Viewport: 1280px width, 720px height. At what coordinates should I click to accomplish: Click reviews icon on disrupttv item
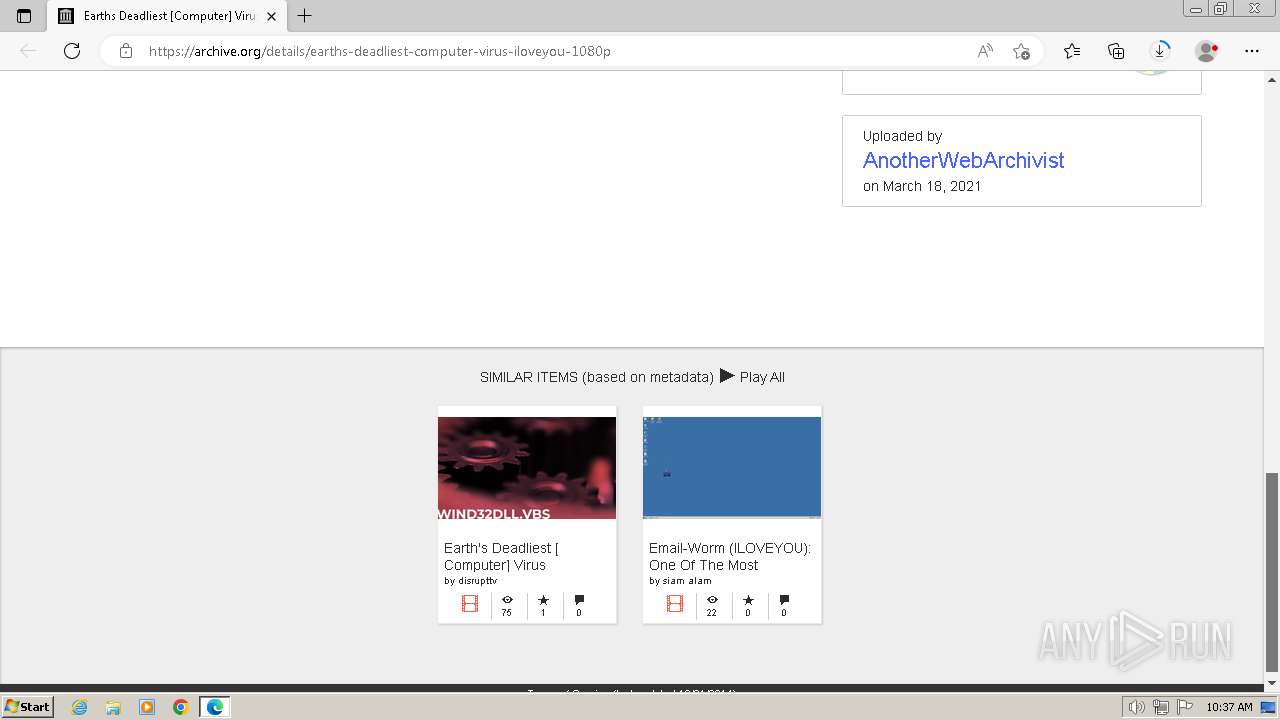(579, 600)
